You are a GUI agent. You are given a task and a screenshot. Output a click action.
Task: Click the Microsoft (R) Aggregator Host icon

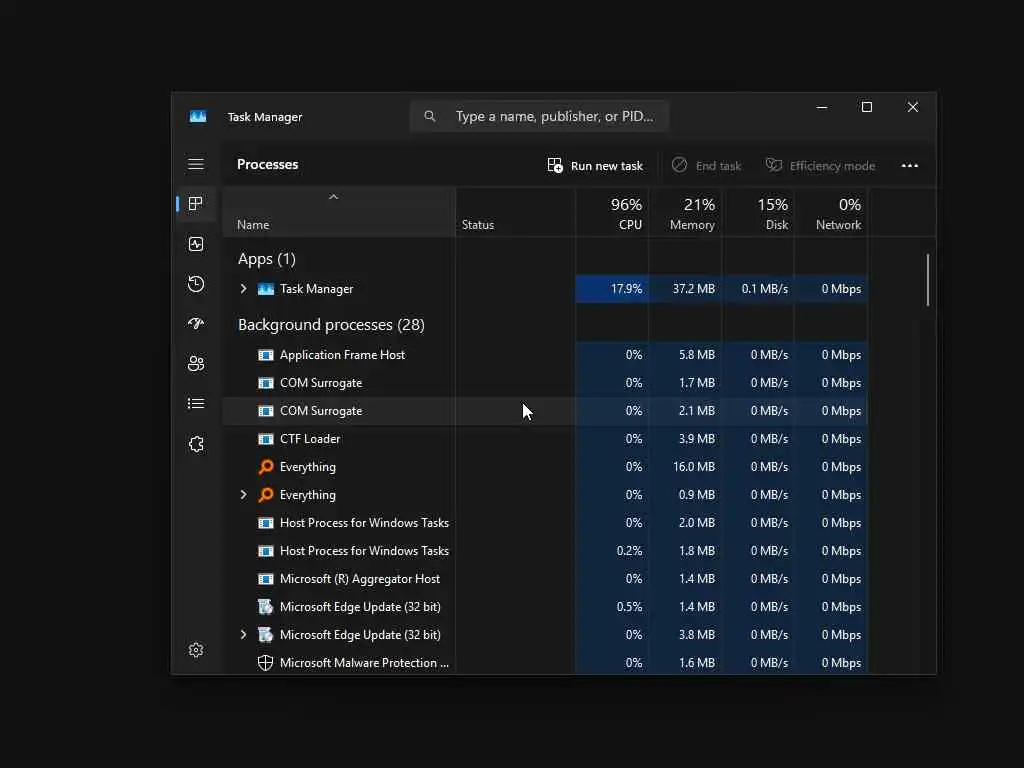[x=266, y=579]
